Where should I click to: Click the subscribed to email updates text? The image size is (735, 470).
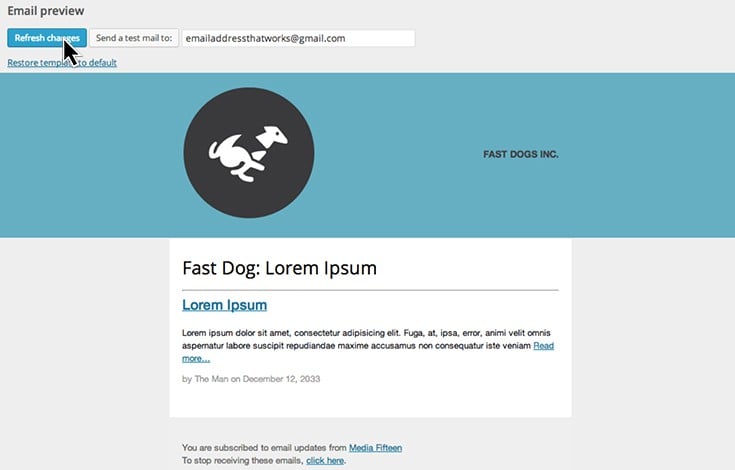click(x=264, y=448)
